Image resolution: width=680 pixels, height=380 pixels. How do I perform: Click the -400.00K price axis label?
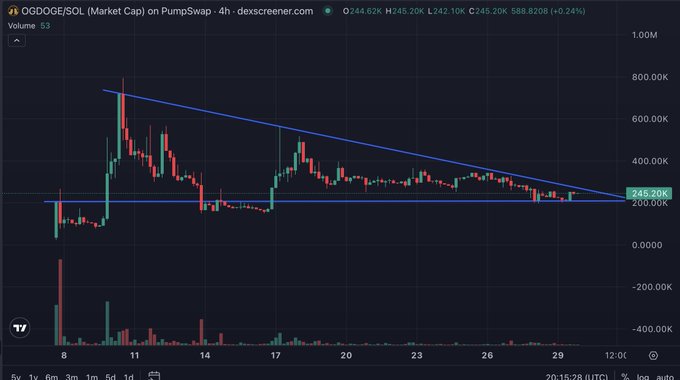(652, 329)
